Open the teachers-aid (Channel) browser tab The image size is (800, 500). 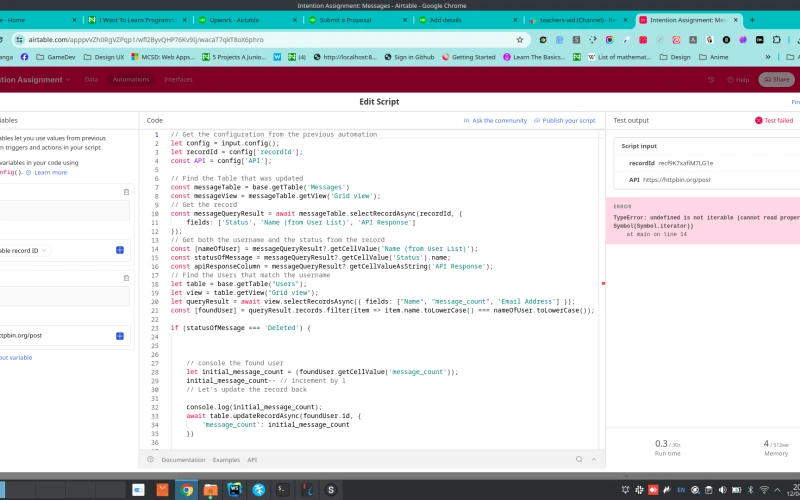pos(577,20)
